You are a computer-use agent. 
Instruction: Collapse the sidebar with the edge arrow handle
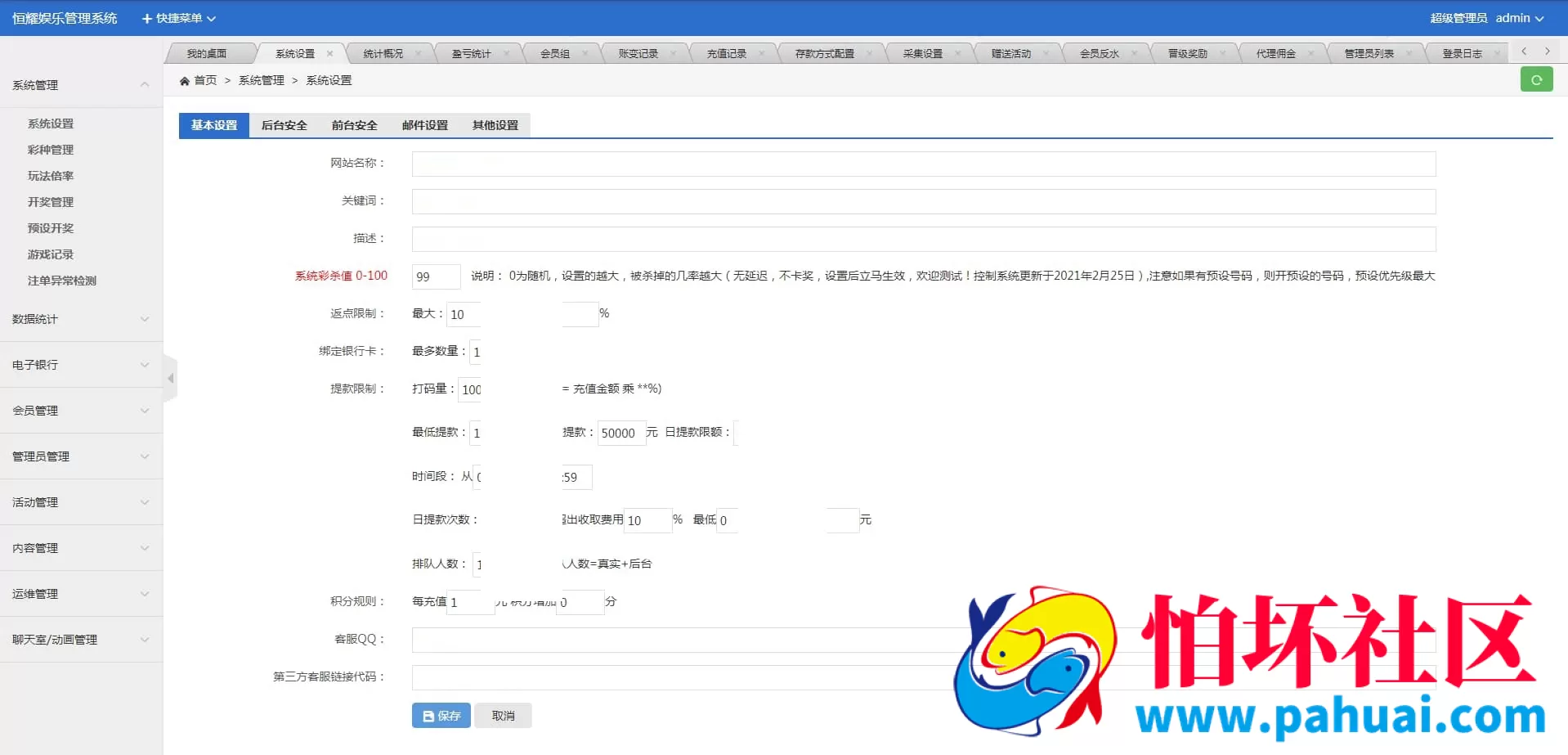[x=171, y=378]
